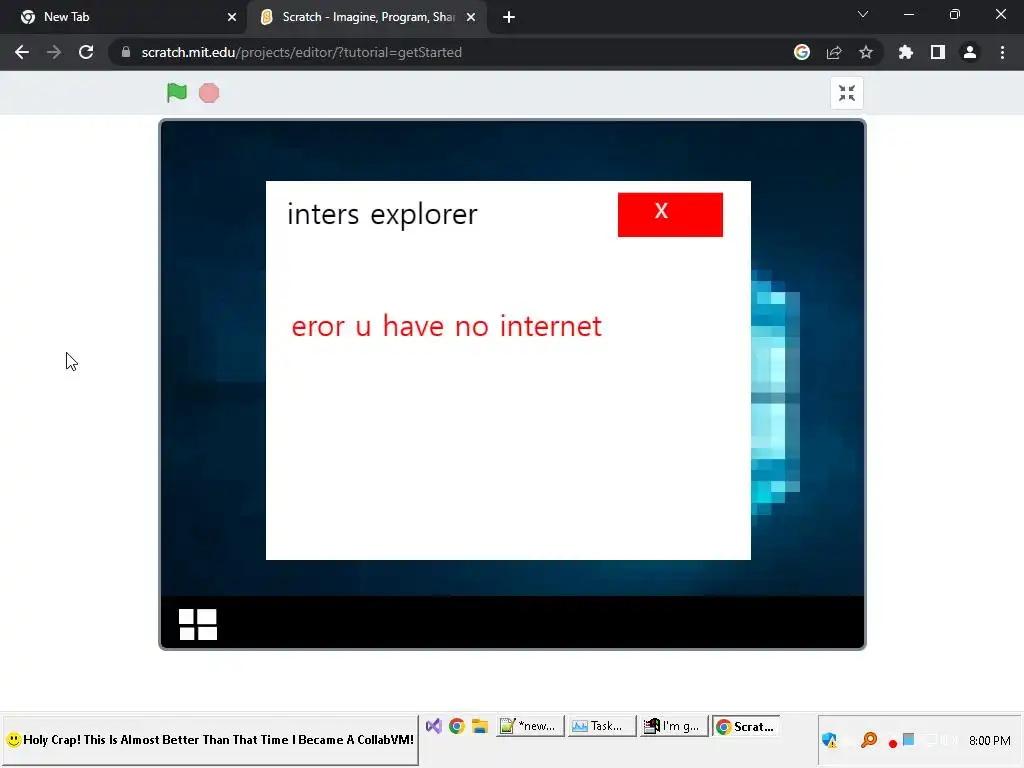The width and height of the screenshot is (1024, 768).
Task: Toggle the browser side panel
Action: point(938,52)
